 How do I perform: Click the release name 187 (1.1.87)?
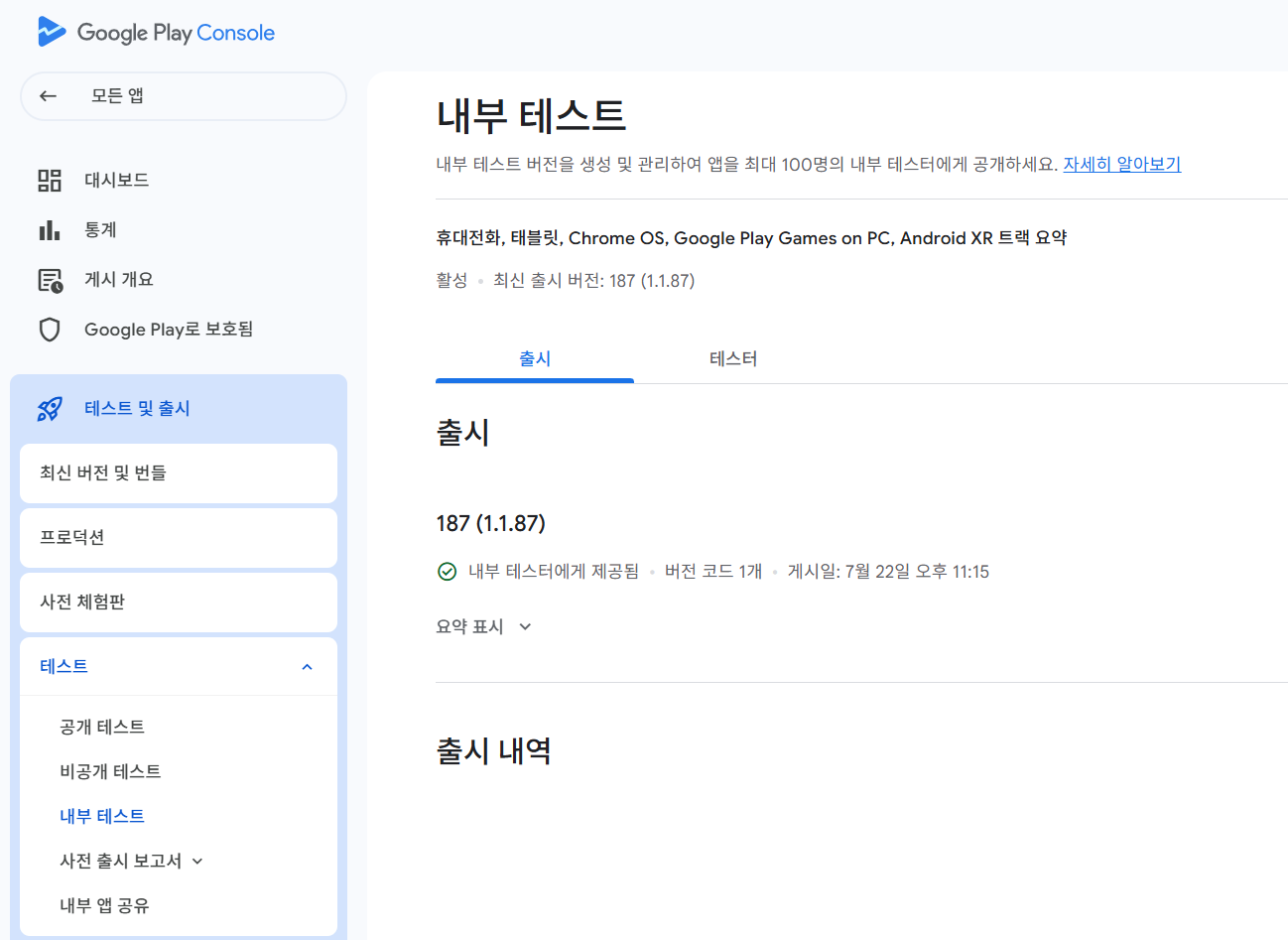(491, 523)
